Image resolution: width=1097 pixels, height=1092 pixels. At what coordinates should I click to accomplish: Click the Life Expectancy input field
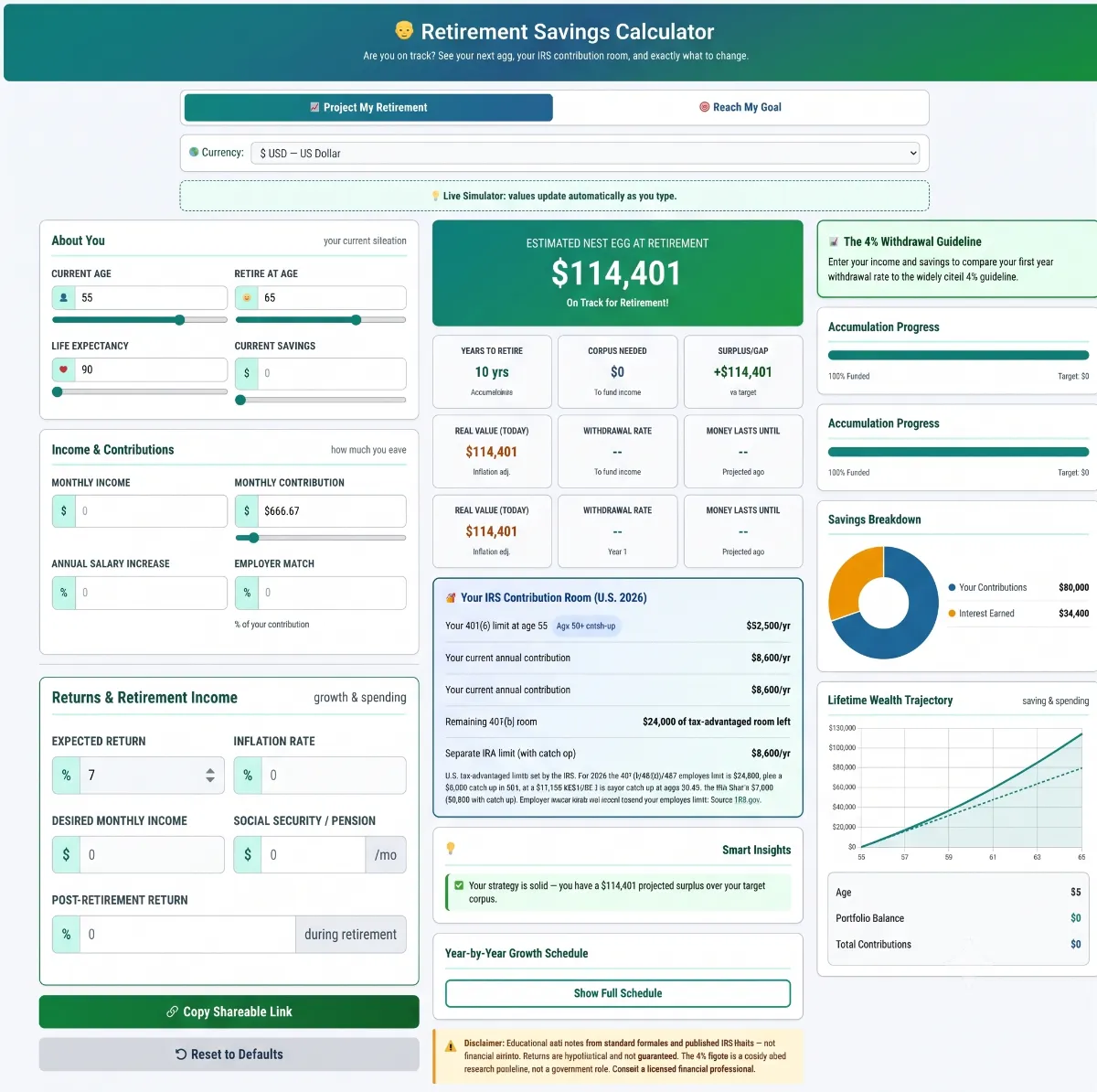(x=150, y=369)
